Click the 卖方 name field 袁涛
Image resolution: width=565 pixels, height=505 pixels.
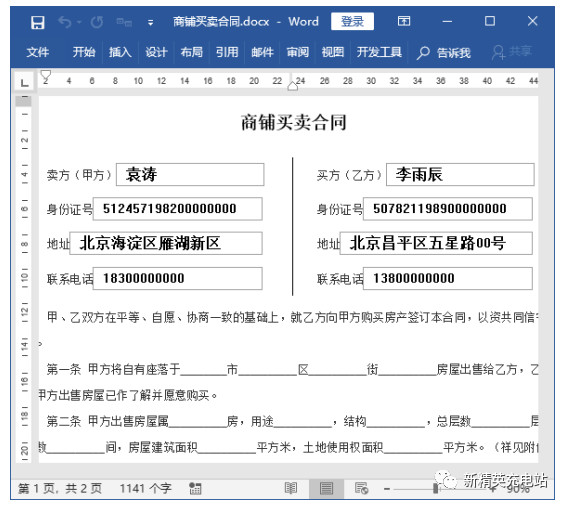pos(190,175)
